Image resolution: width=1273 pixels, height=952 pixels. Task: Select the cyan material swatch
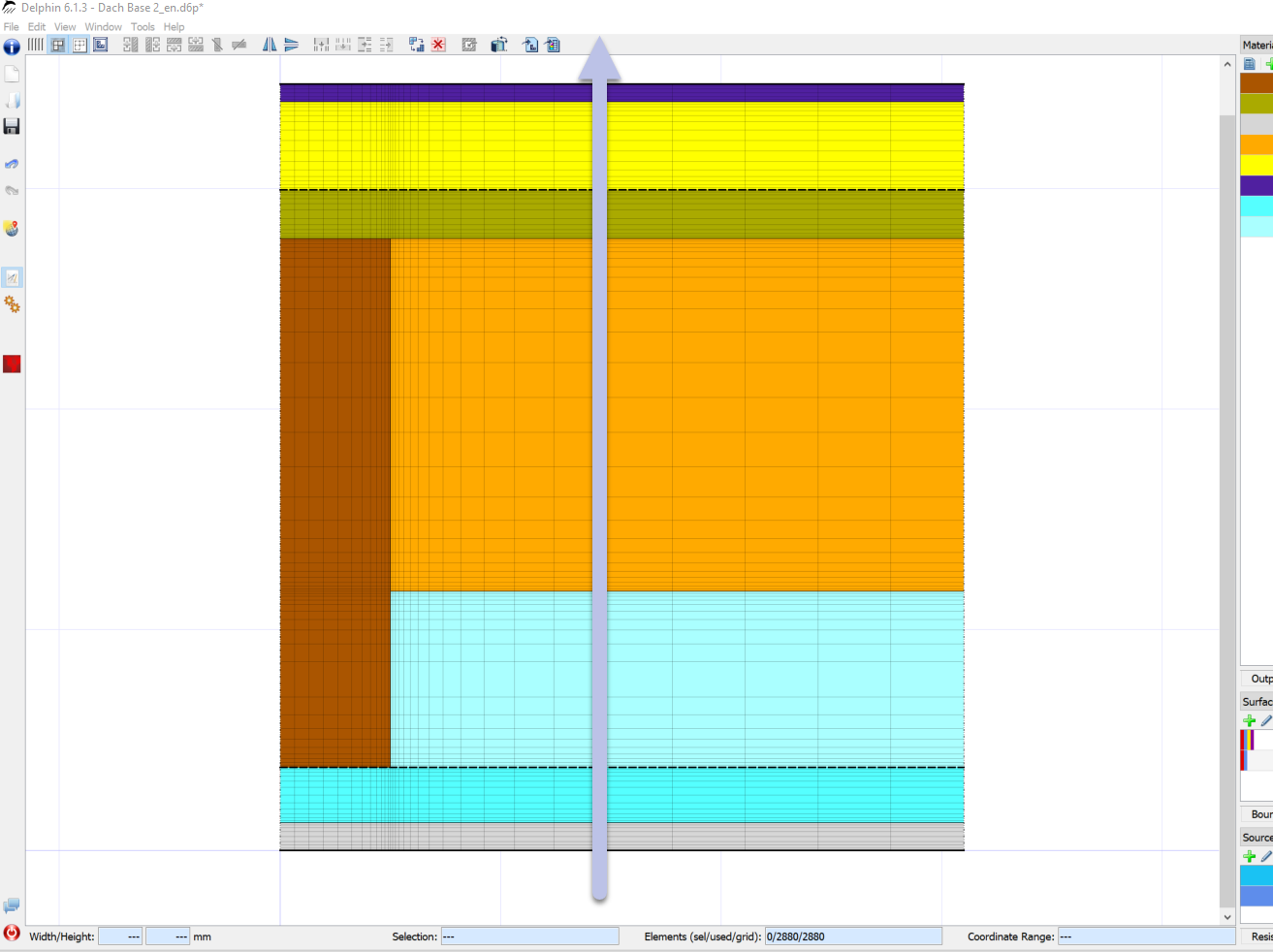coord(1257,206)
